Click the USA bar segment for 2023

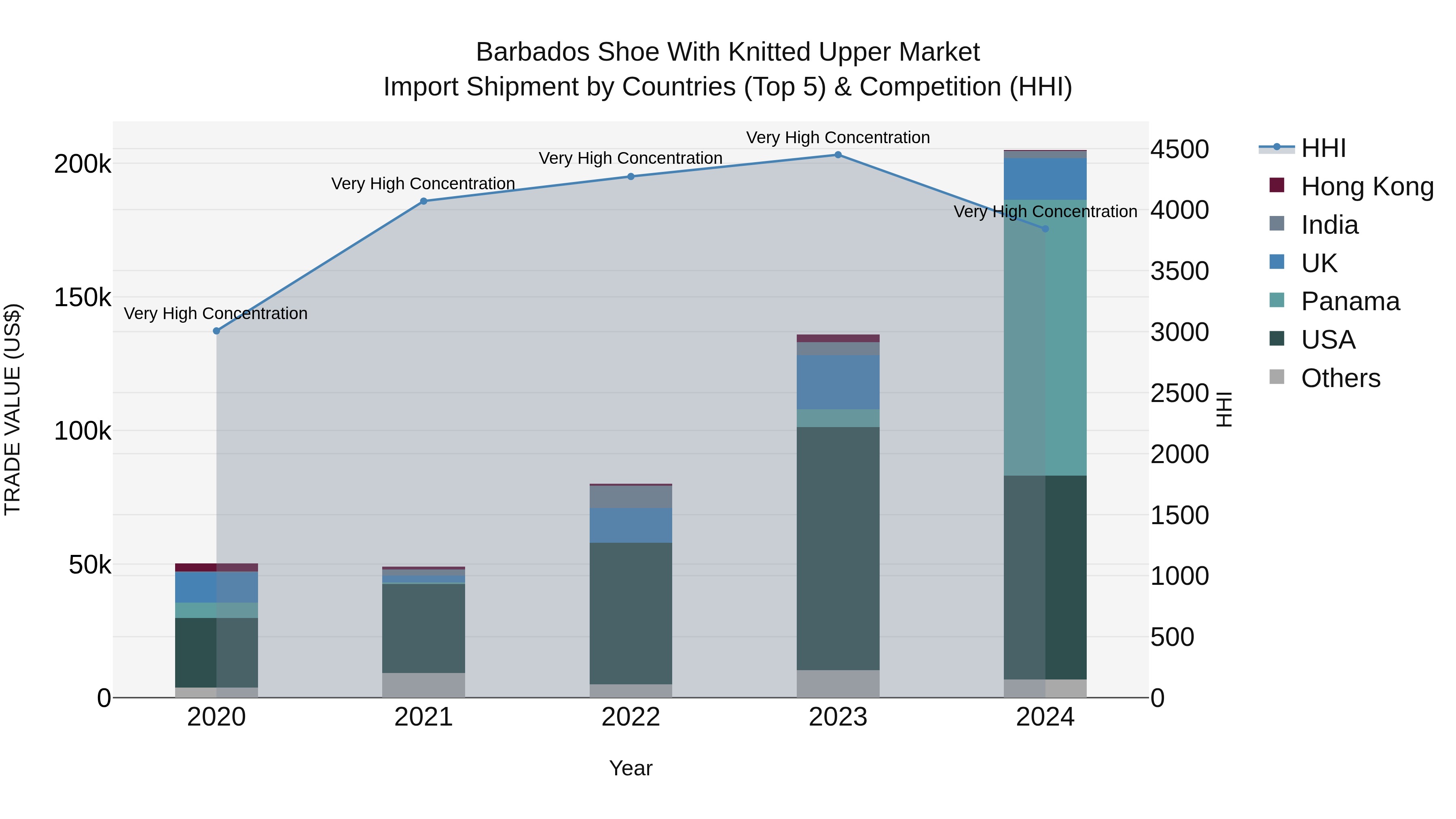pyautogui.click(x=838, y=548)
